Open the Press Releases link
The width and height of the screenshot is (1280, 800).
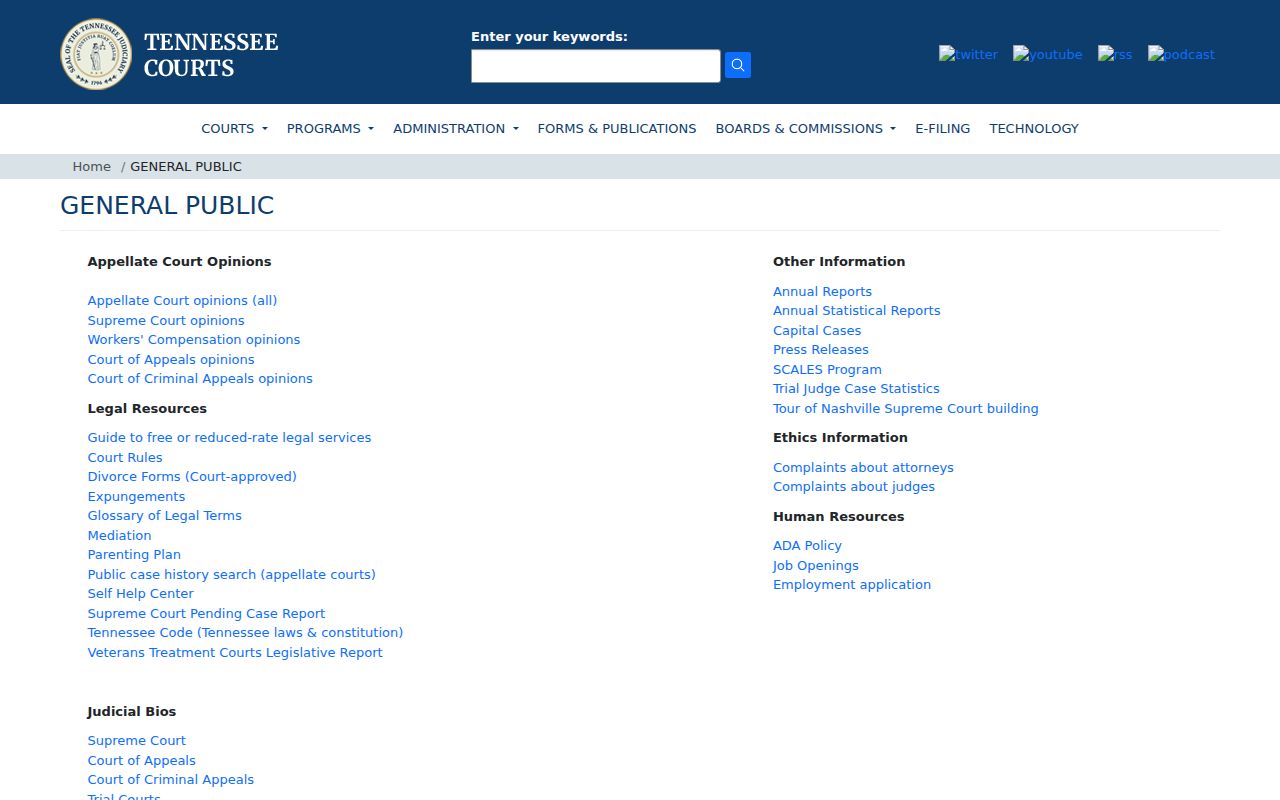coord(821,349)
